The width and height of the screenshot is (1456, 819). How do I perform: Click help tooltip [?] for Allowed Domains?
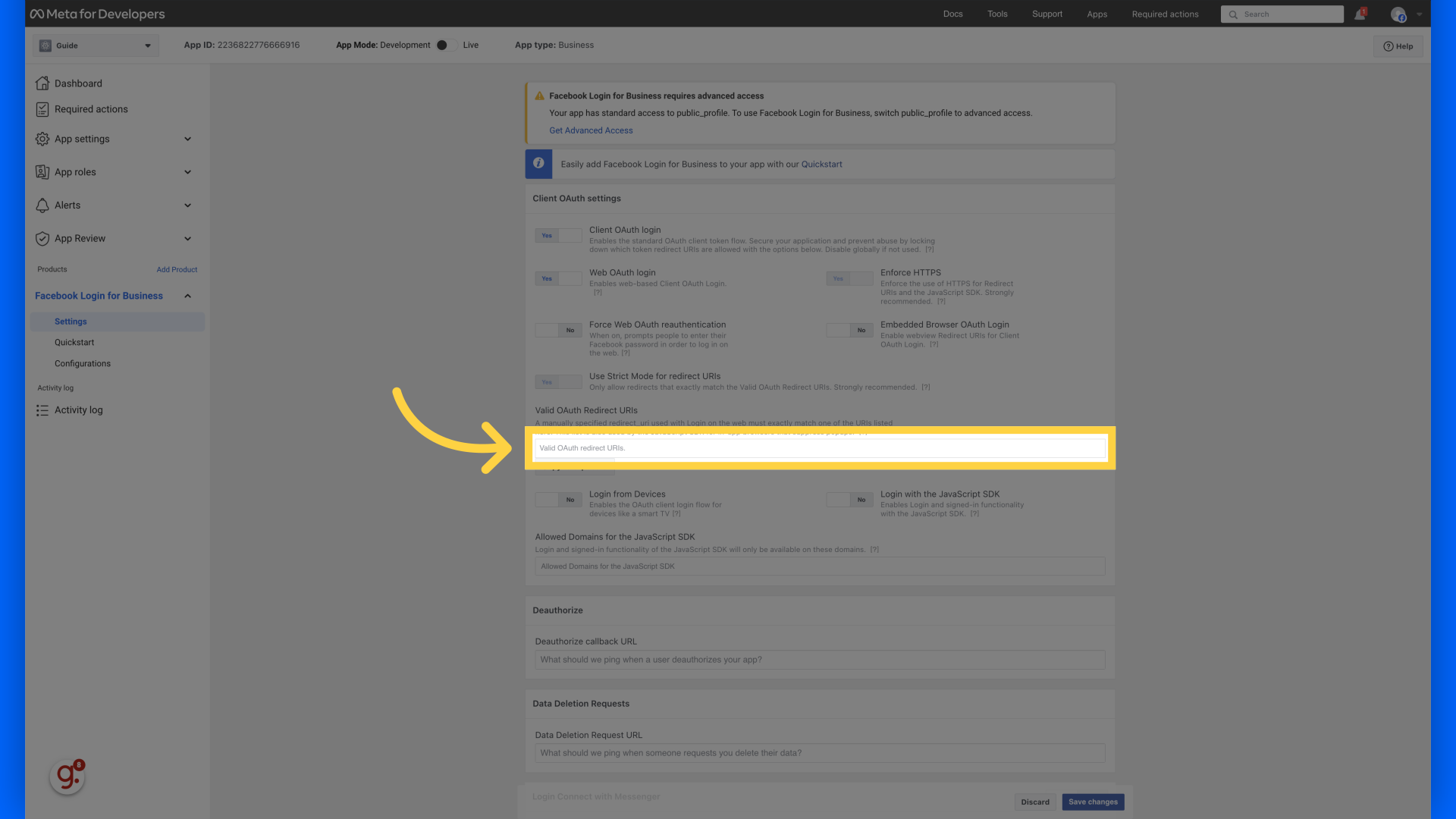[x=874, y=550]
